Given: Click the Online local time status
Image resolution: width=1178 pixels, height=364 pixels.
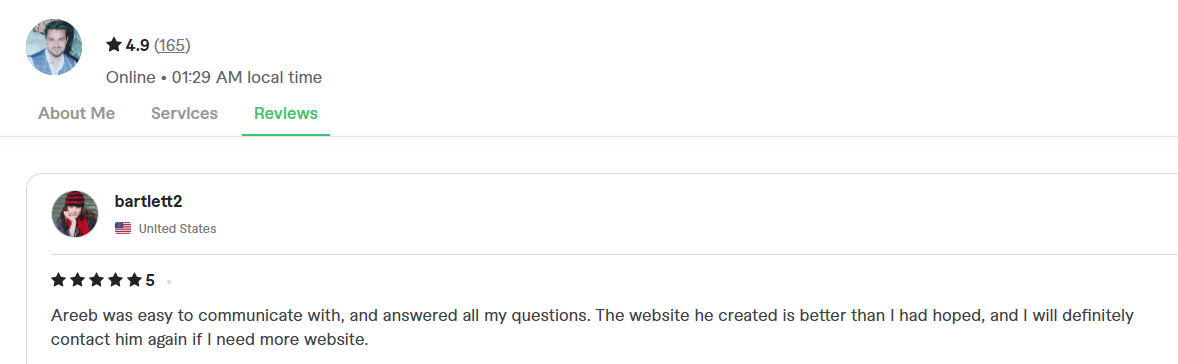Looking at the screenshot, I should point(214,77).
